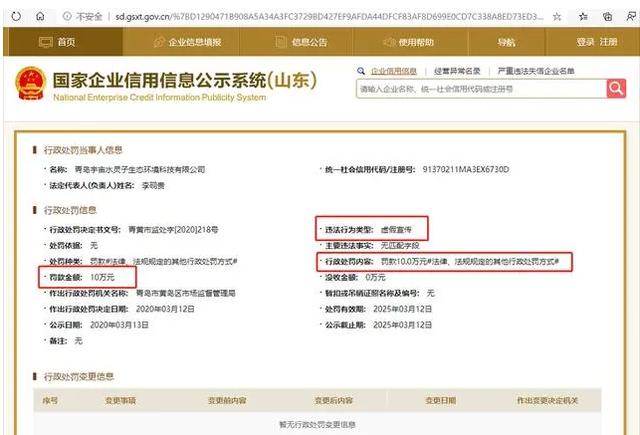
Task: Open the 首页 navigation tab
Action: (x=57, y=42)
